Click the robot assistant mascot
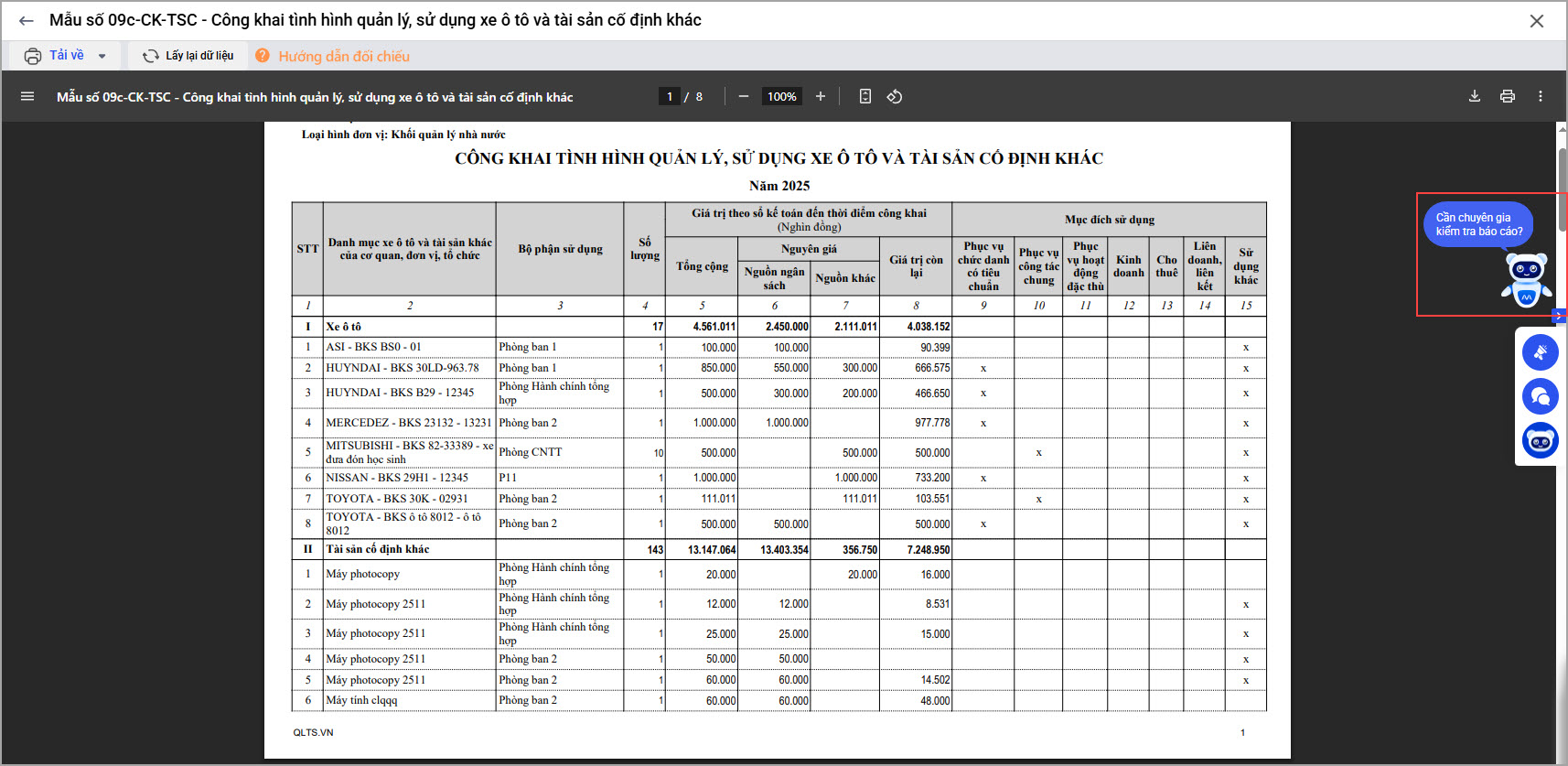Viewport: 1568px width, 766px height. 1526,280
